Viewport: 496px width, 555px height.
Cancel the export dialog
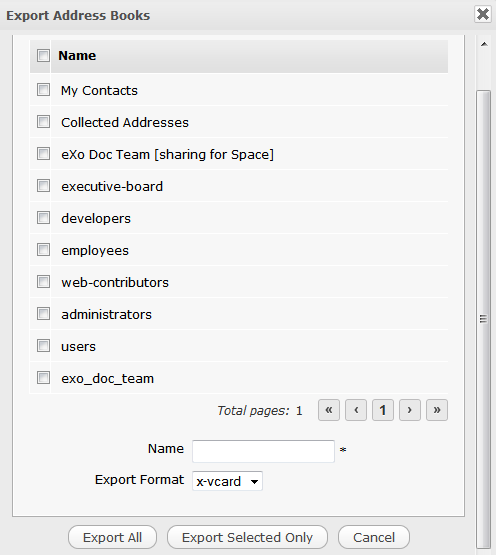pyautogui.click(x=374, y=537)
